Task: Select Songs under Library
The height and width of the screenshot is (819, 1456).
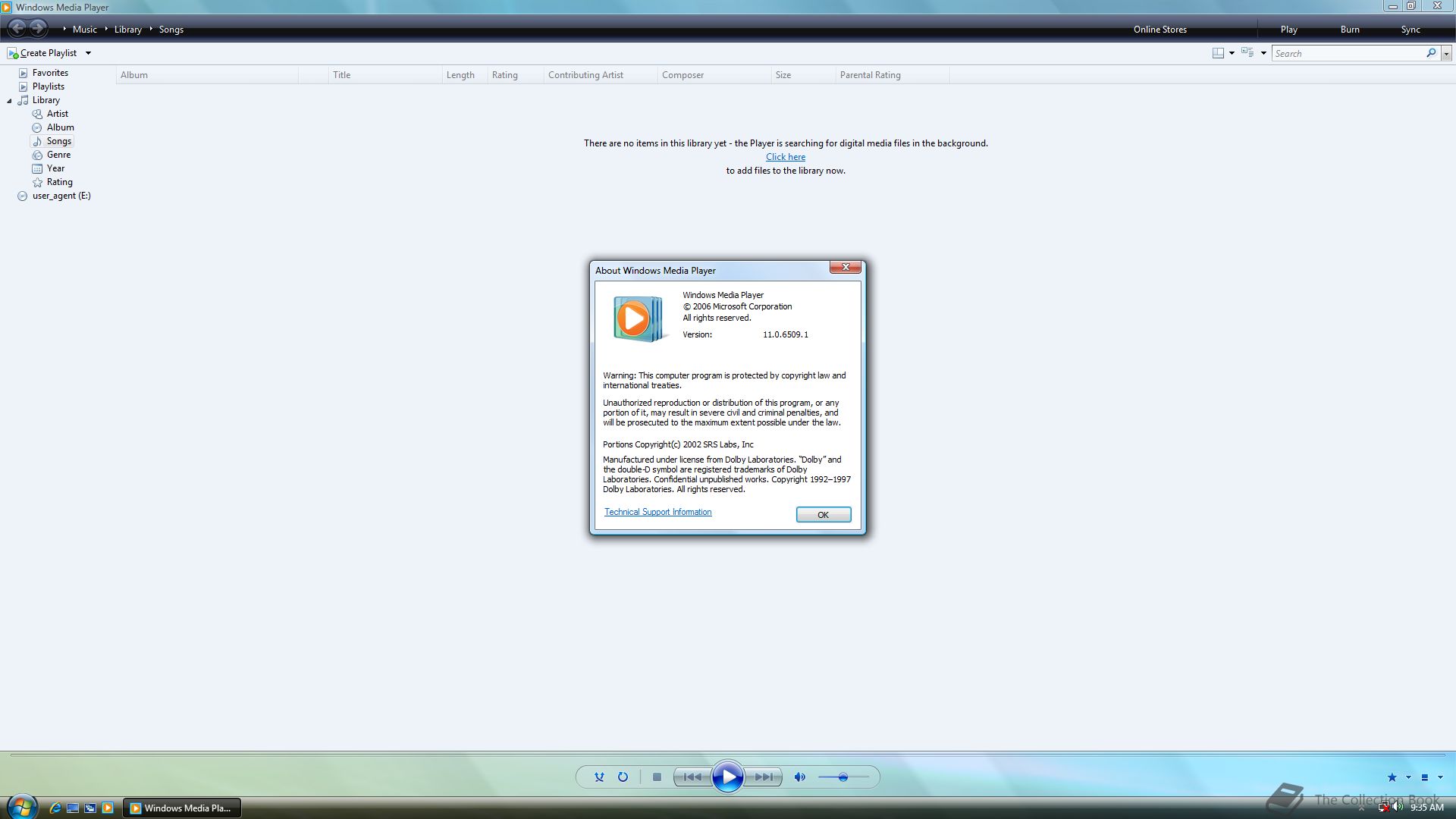Action: 58,141
